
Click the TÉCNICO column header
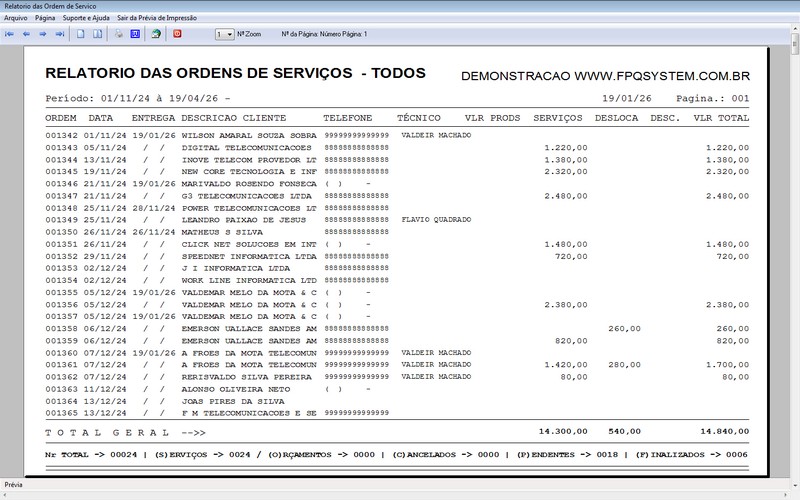point(418,118)
